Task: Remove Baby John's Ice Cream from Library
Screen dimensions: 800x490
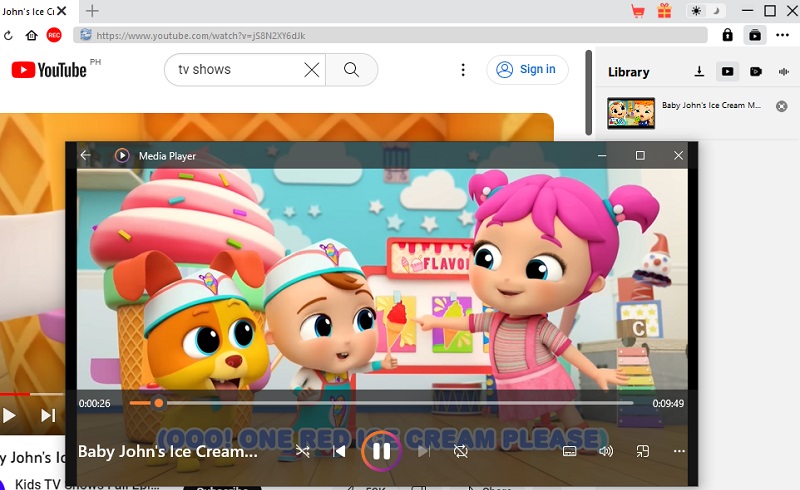Action: (x=781, y=106)
